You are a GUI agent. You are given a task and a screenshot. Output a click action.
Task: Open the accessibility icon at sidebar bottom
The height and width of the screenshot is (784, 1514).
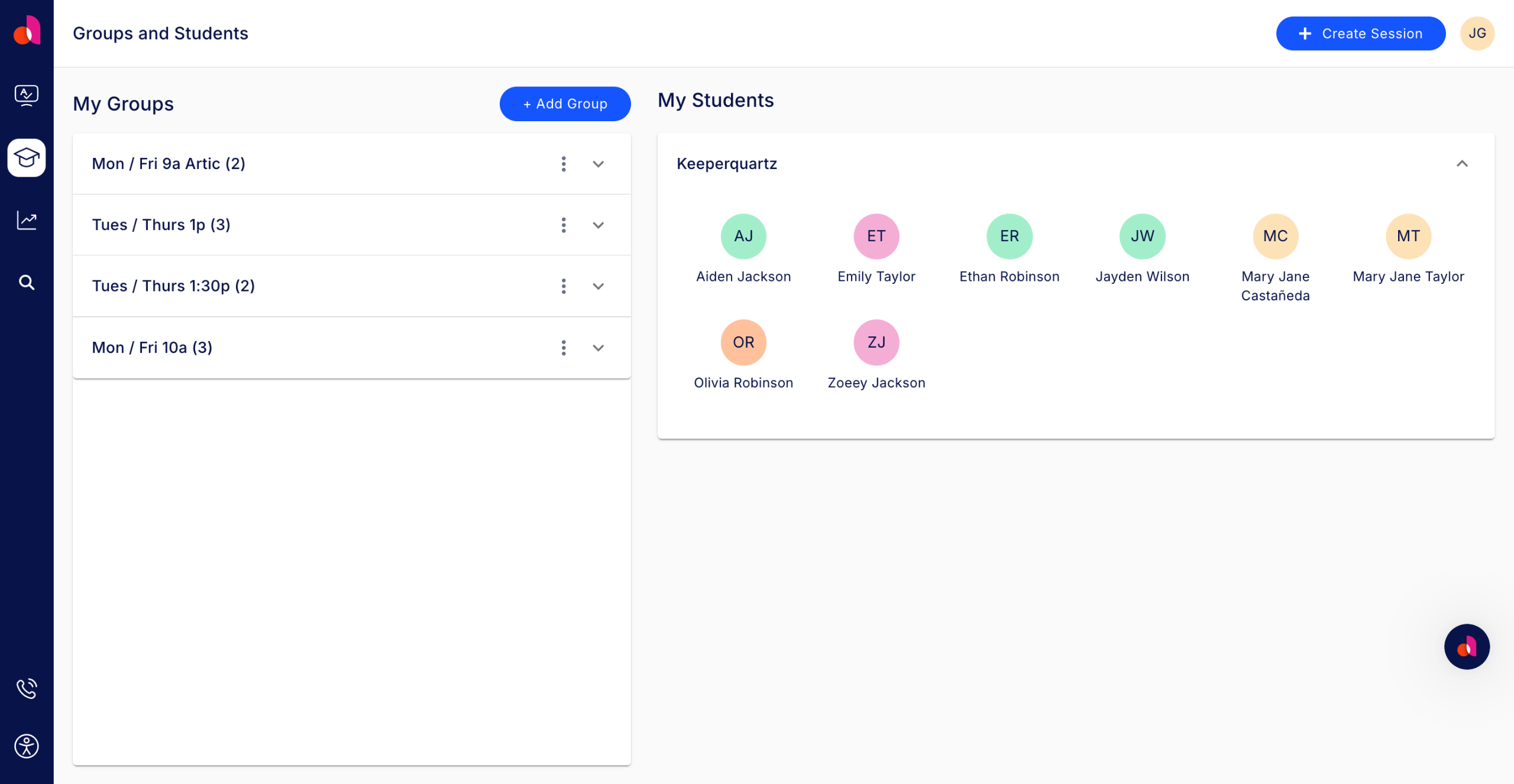(27, 746)
